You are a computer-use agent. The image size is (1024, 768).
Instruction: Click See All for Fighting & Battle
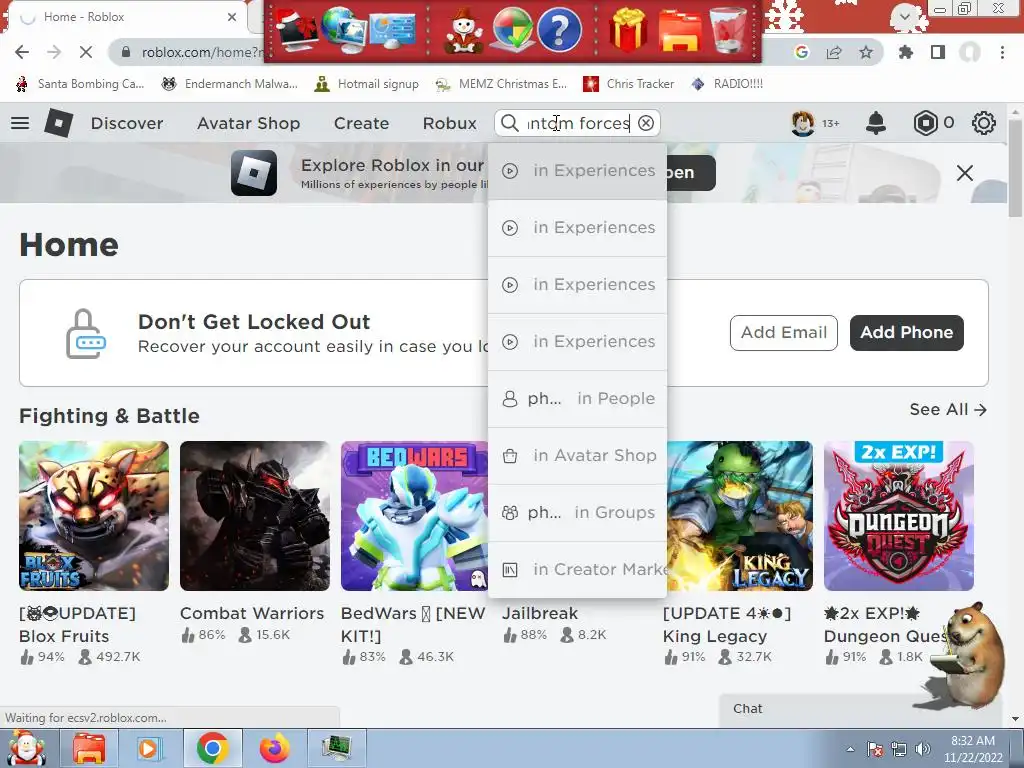[948, 409]
